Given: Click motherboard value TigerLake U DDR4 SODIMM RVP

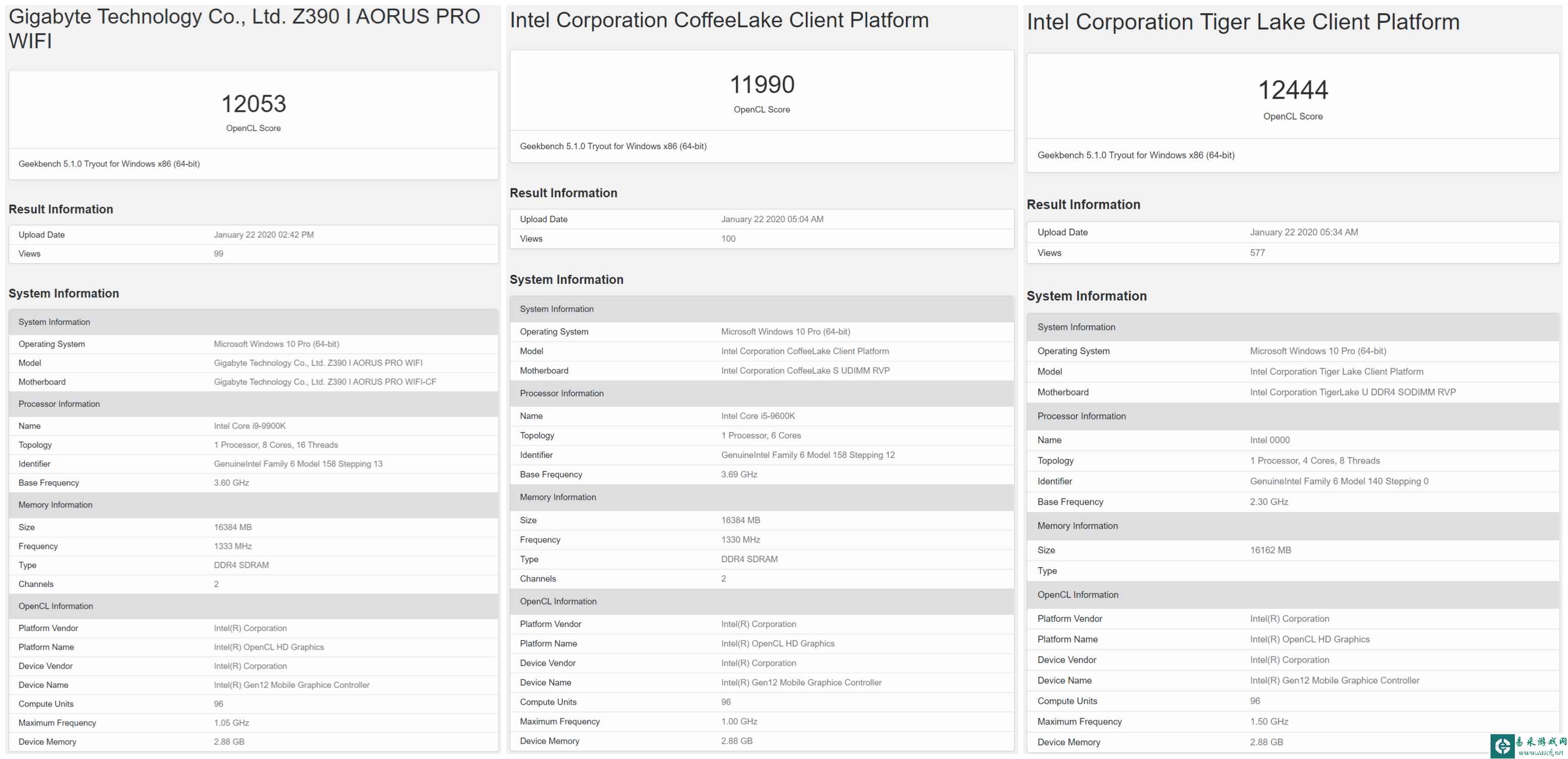Looking at the screenshot, I should [x=1352, y=393].
